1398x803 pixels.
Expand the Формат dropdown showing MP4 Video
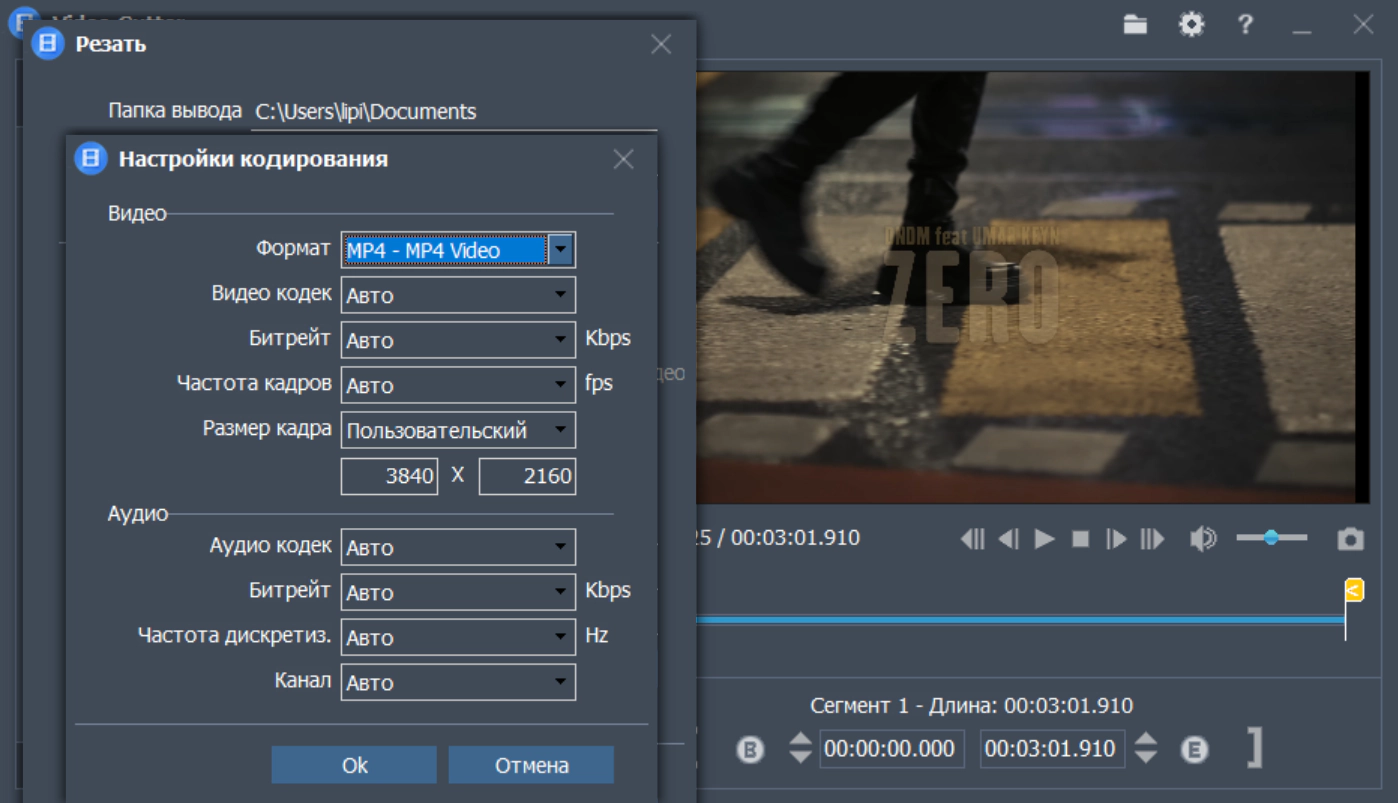[561, 250]
